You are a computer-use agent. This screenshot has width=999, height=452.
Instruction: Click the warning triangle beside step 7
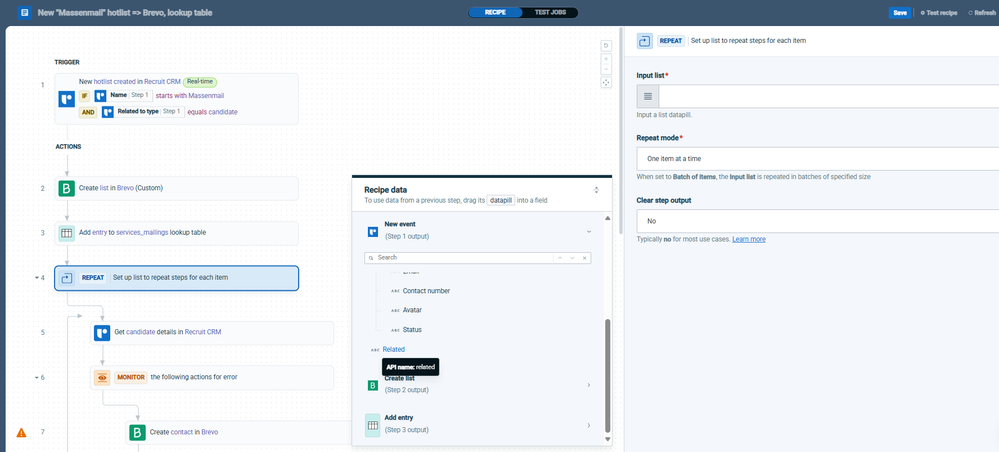[x=21, y=432]
